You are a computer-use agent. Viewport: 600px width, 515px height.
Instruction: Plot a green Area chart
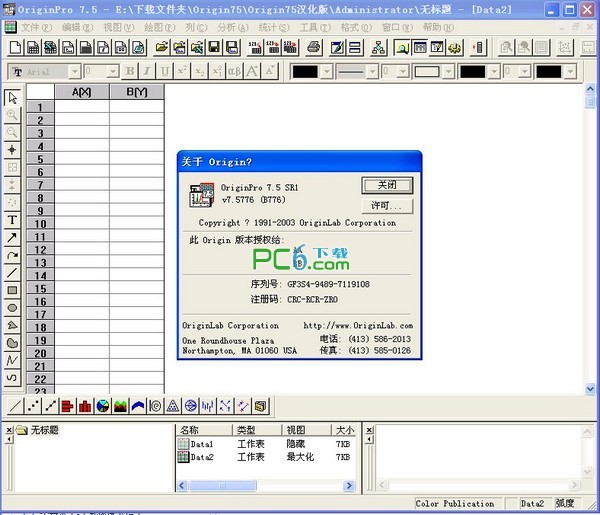coord(120,406)
